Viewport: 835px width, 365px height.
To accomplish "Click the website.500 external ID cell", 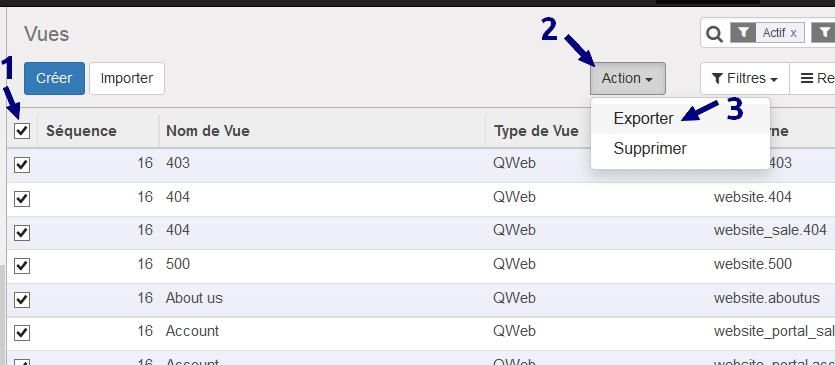I will pos(752,264).
